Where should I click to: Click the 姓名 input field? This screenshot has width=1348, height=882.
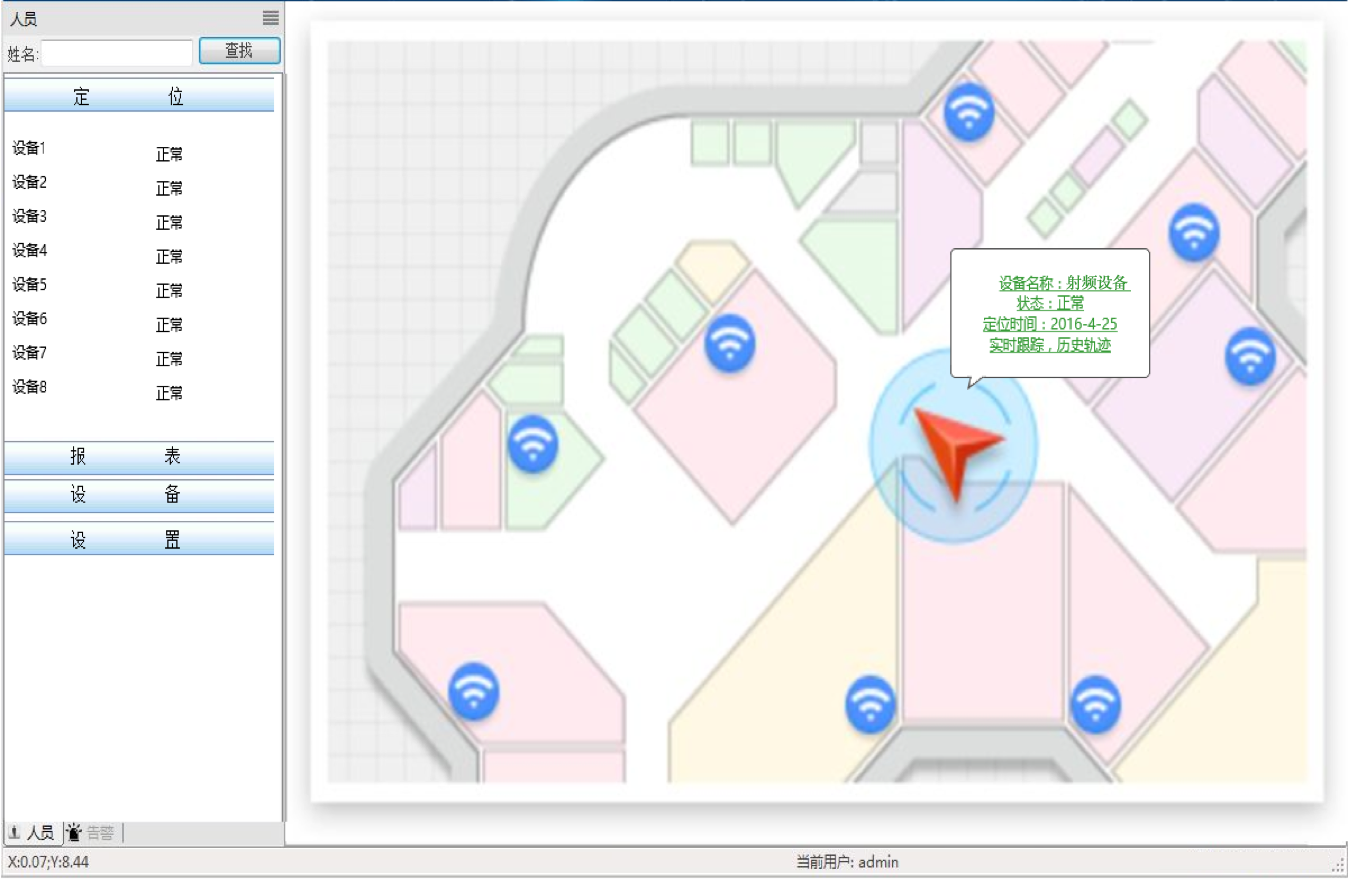117,53
